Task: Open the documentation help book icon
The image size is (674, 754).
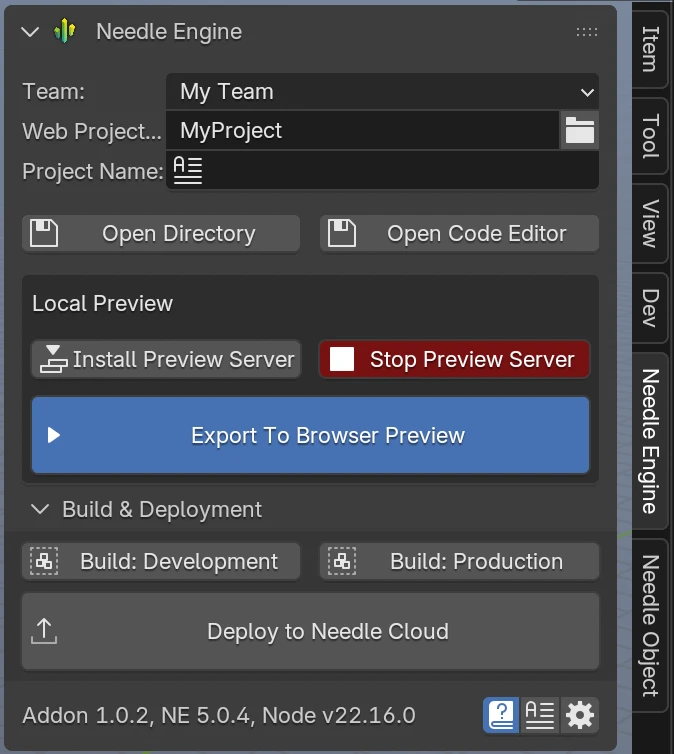Action: (501, 715)
